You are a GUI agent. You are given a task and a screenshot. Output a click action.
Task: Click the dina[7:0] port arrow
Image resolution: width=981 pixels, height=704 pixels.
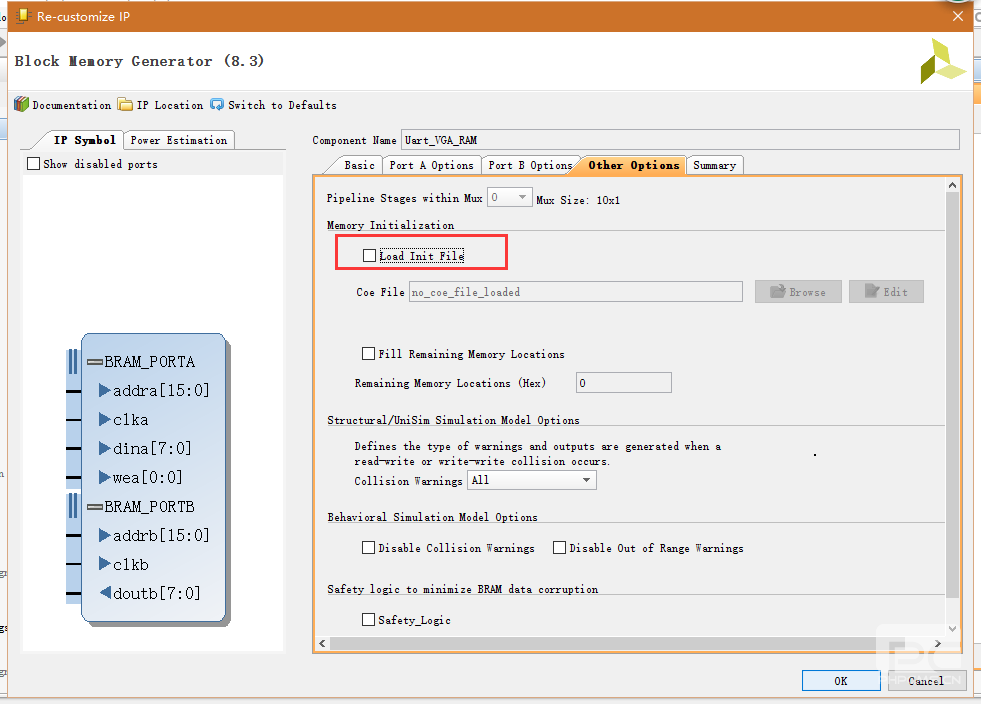click(x=104, y=448)
